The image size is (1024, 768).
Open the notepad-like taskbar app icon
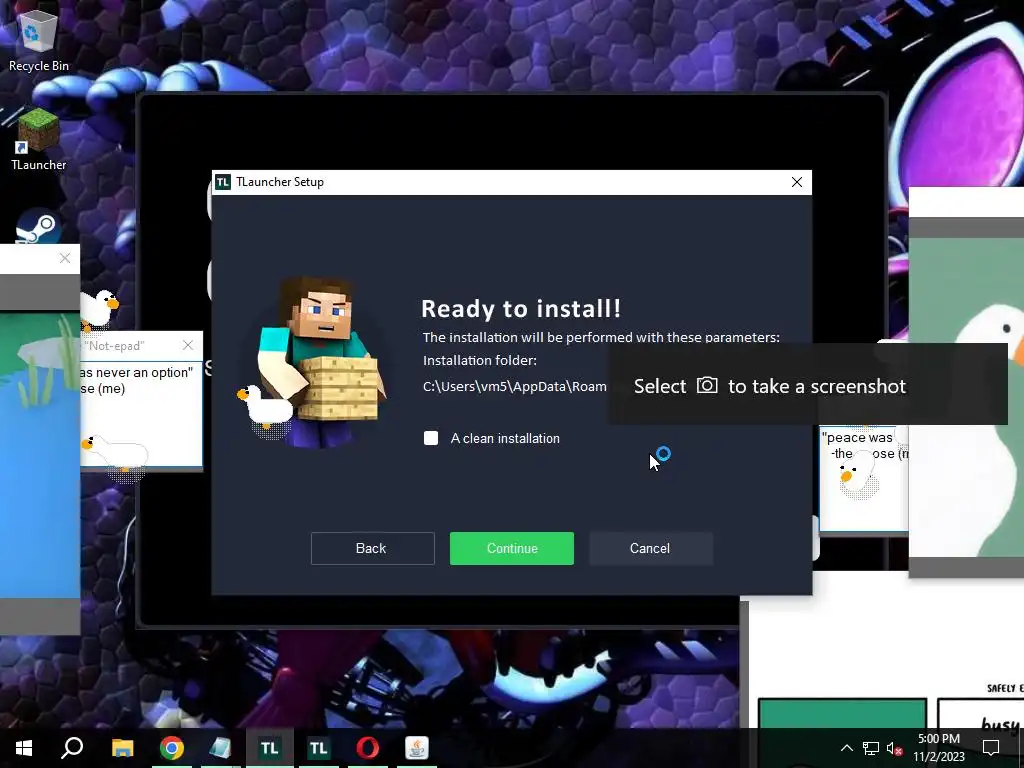[220, 748]
